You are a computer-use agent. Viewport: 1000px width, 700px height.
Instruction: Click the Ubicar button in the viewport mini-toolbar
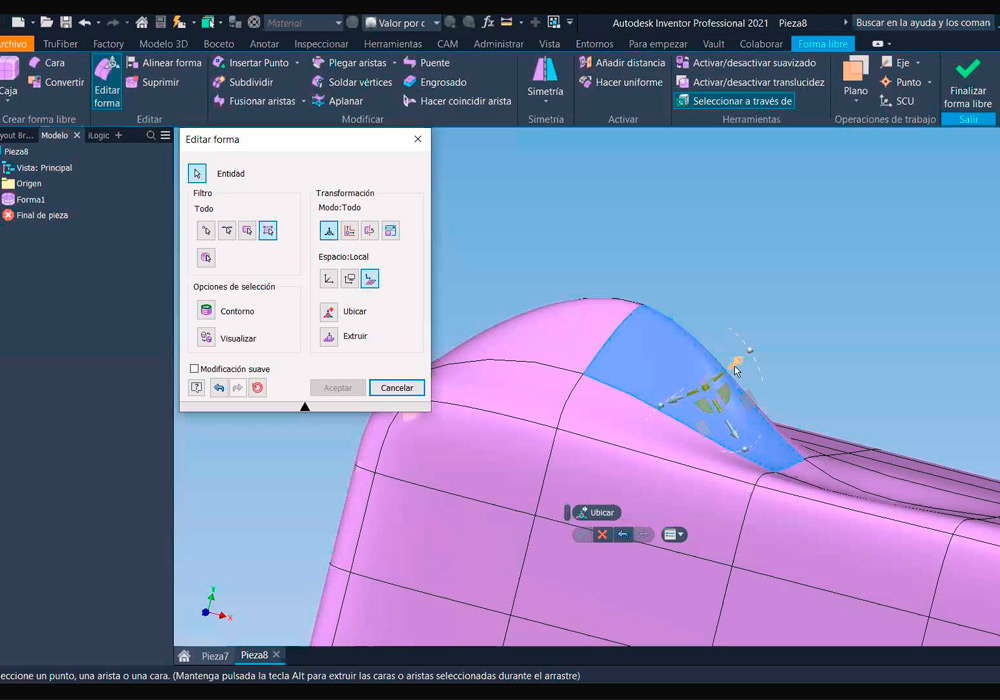pos(596,513)
